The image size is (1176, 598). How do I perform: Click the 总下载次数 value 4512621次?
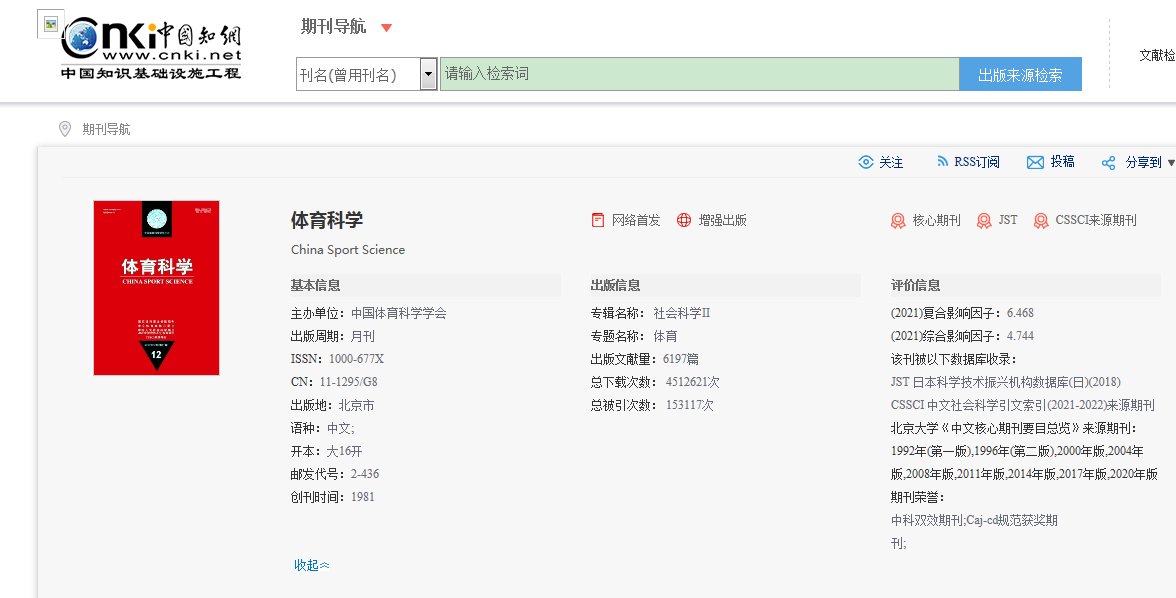[x=693, y=382]
